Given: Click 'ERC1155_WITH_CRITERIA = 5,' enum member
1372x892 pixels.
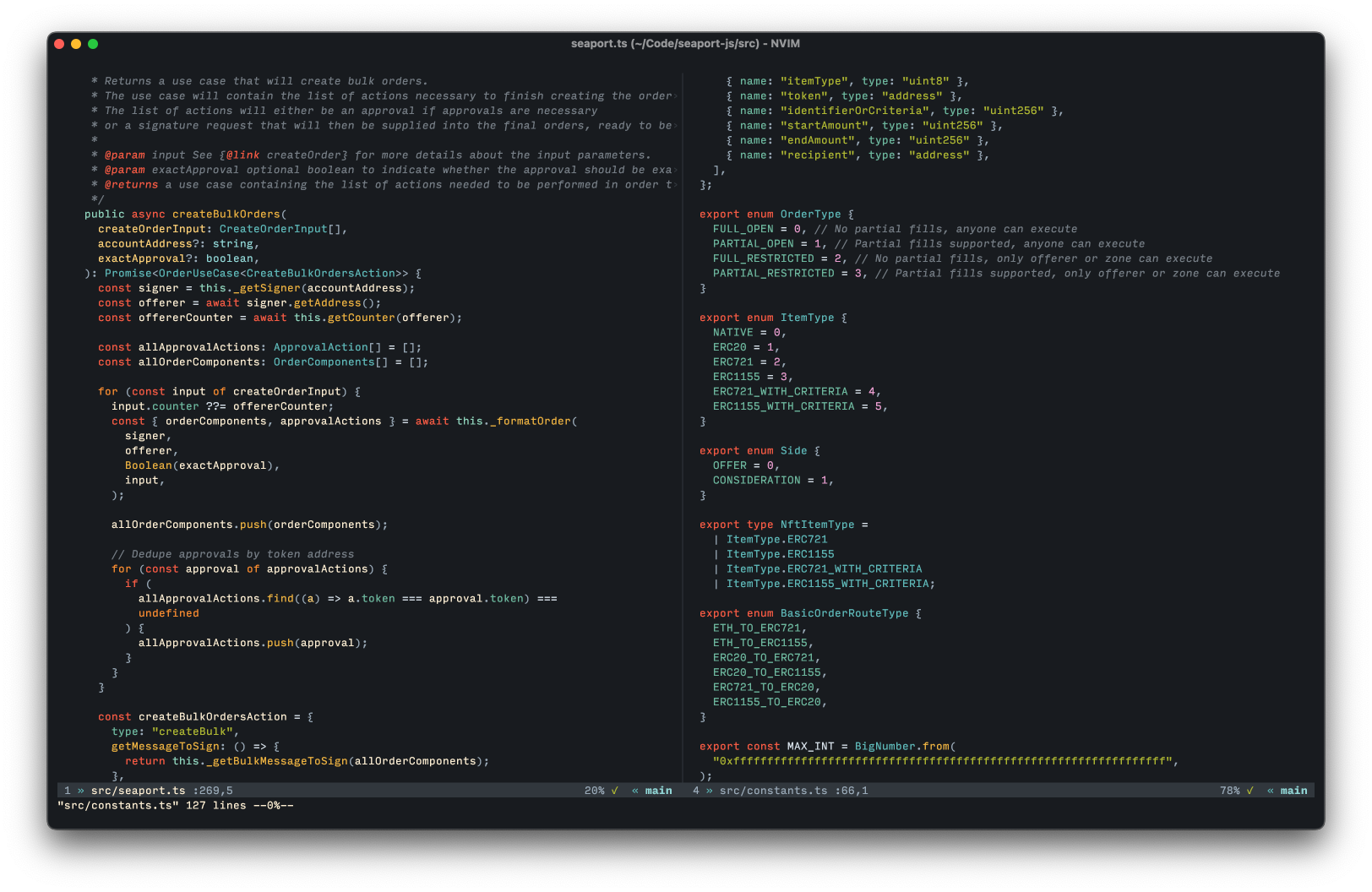Looking at the screenshot, I should tap(801, 406).
